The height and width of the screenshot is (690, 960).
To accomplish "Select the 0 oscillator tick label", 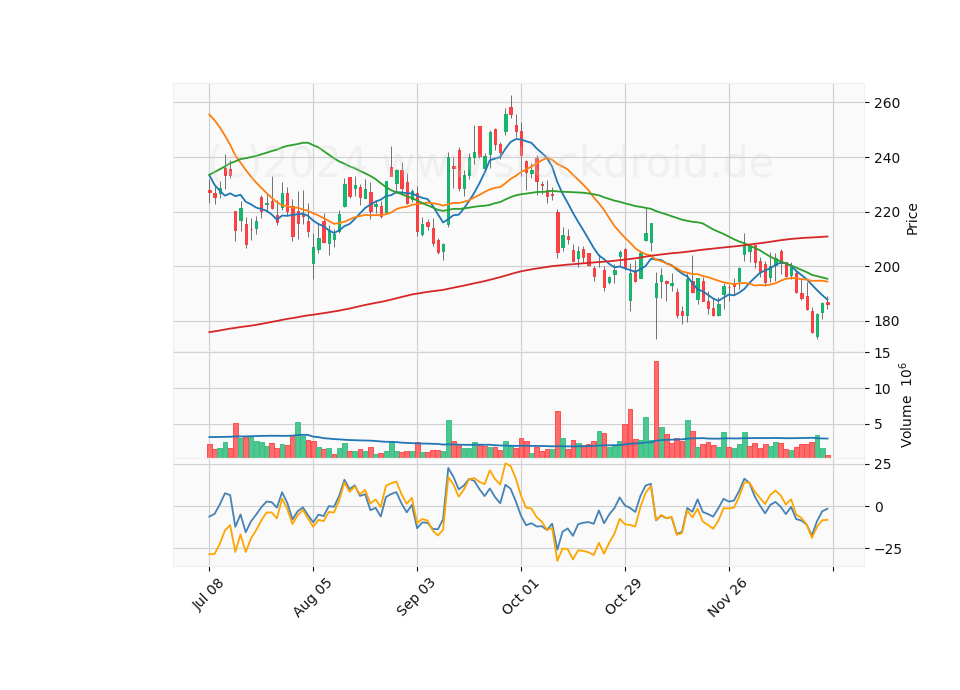I will (x=879, y=507).
